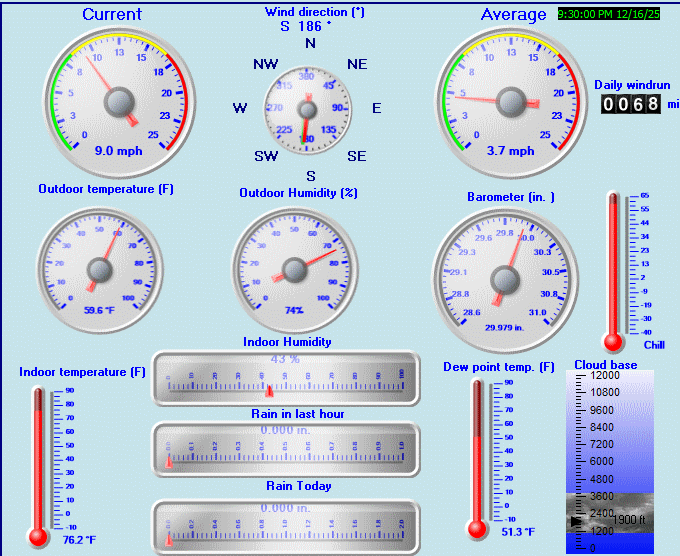Click the Rain in last hour bar gauge
The image size is (680, 556).
pos(285,450)
